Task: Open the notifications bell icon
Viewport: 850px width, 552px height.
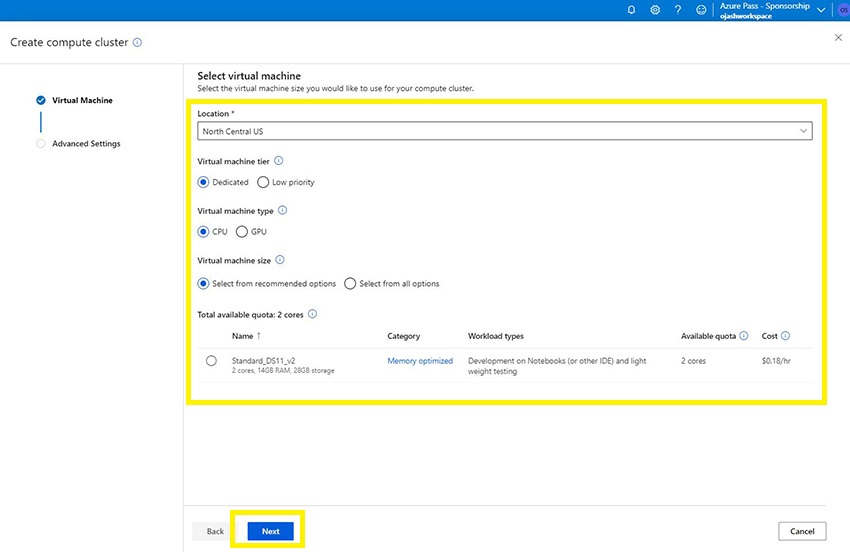Action: click(631, 10)
